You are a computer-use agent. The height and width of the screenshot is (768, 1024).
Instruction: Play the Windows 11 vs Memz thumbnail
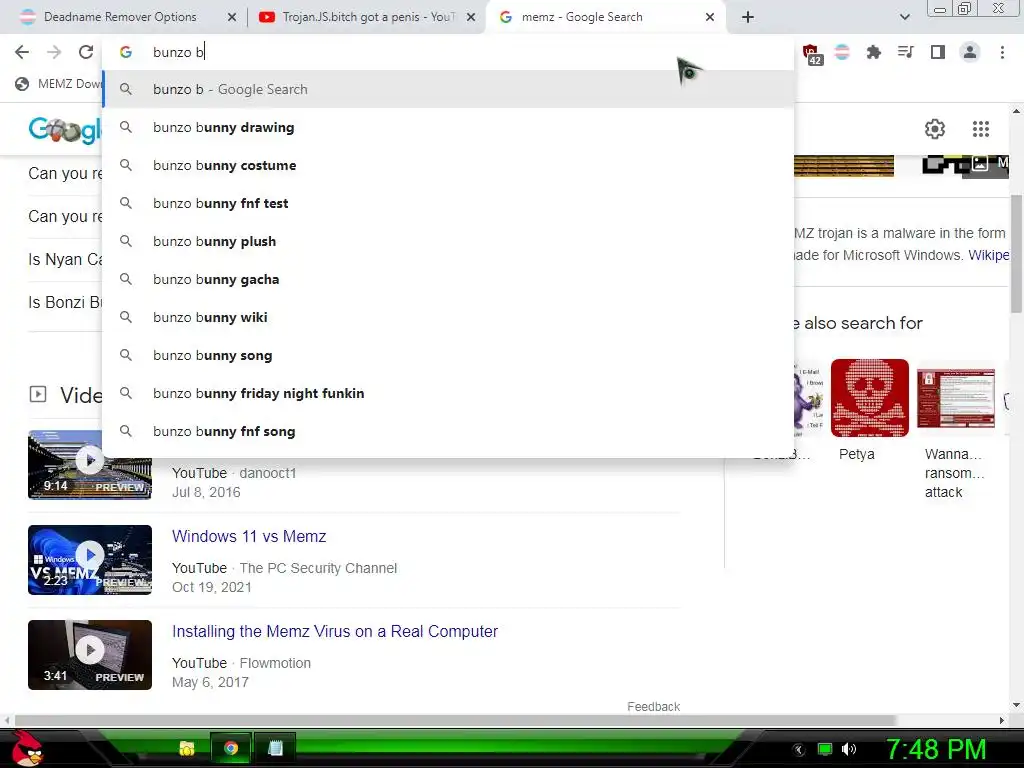click(x=89, y=560)
